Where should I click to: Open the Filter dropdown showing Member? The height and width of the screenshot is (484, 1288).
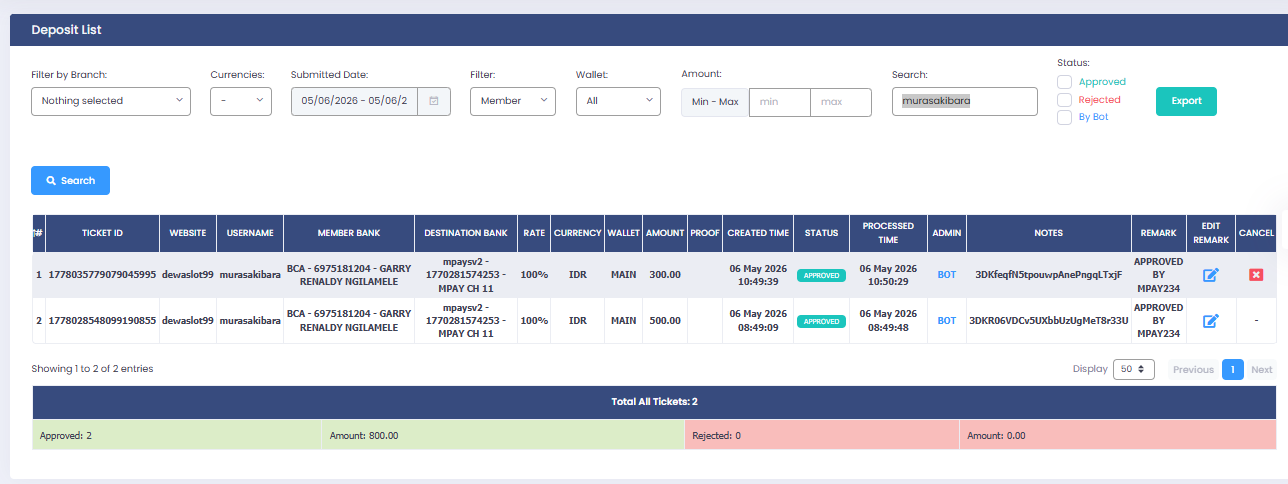513,101
